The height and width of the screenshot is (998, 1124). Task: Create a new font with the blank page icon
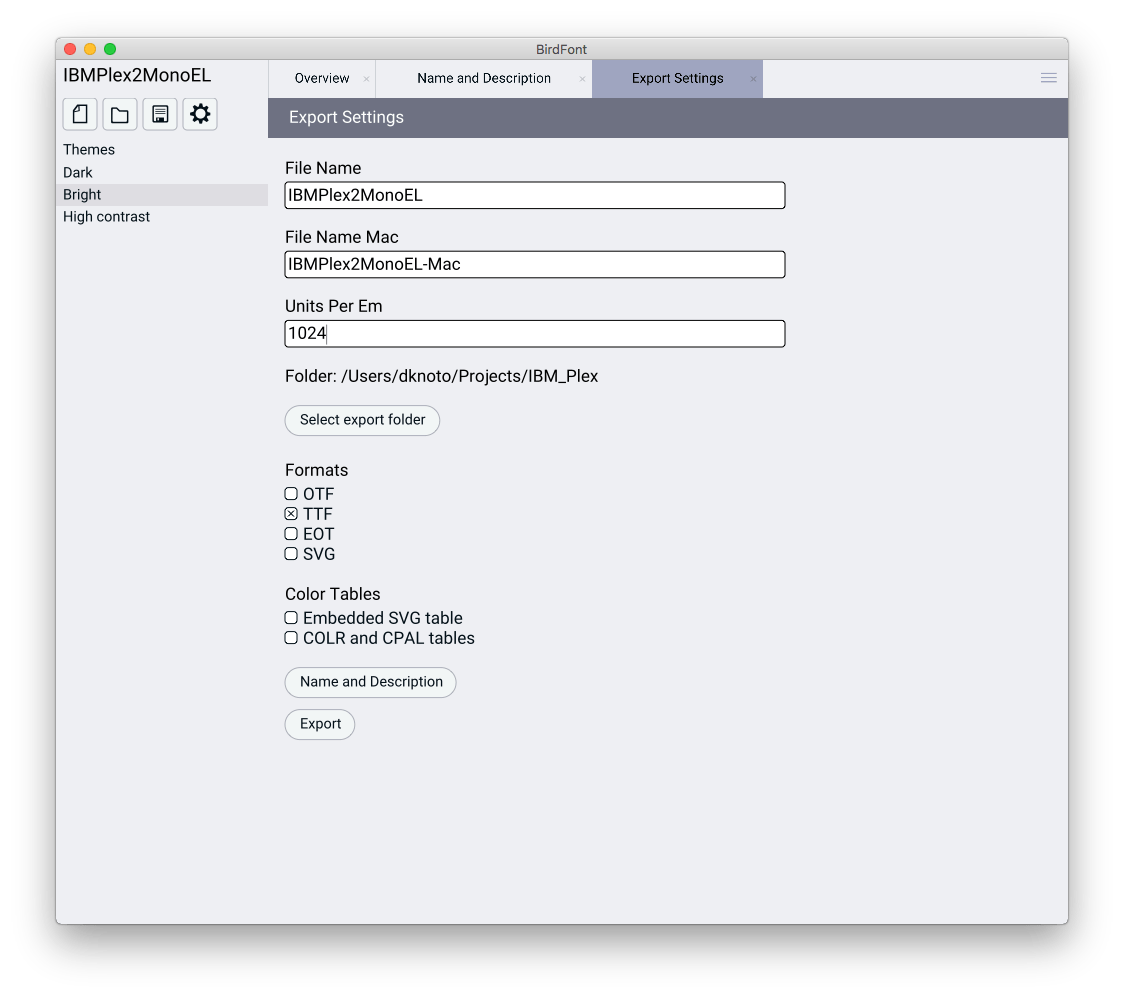[80, 114]
